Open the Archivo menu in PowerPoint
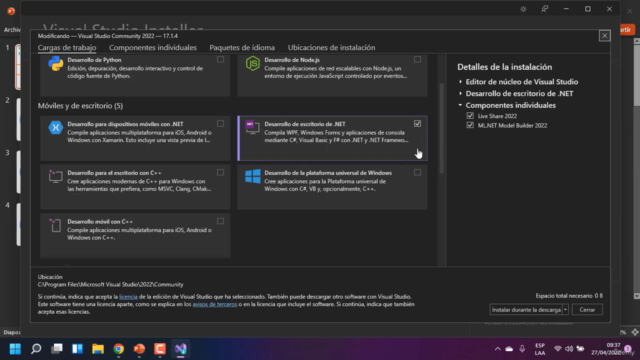The width and height of the screenshot is (640, 360). (12, 30)
